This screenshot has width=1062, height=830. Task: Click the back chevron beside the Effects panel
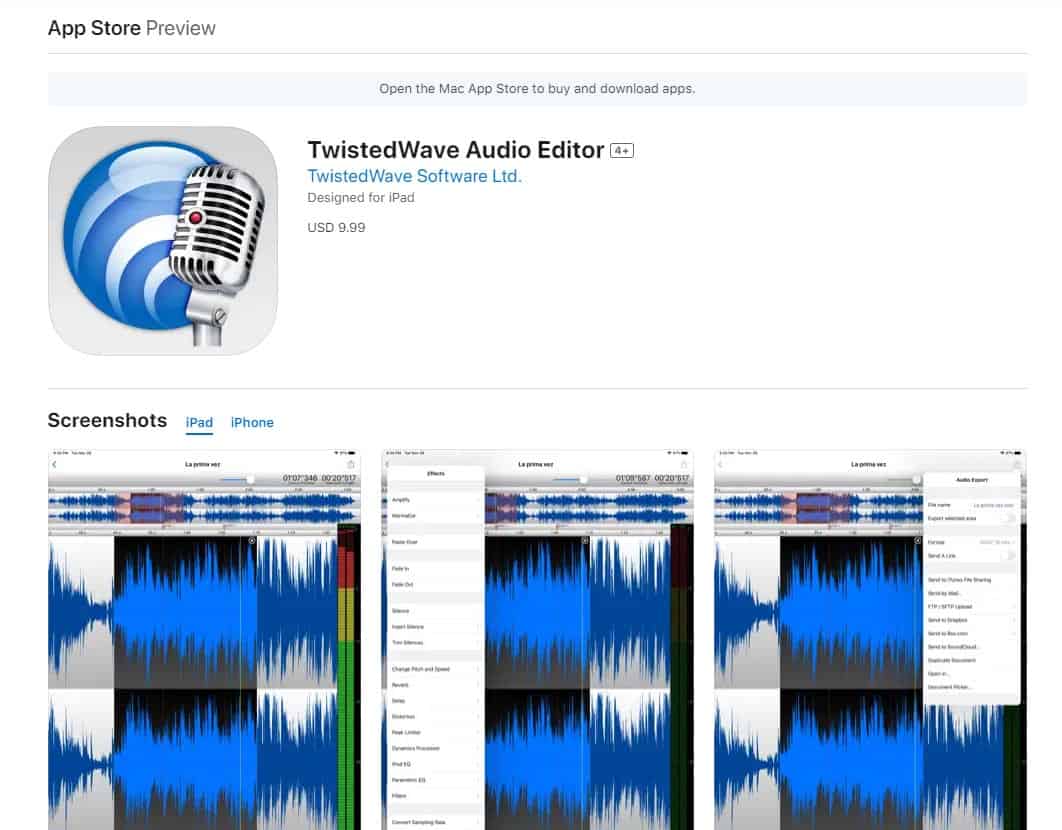point(386,462)
